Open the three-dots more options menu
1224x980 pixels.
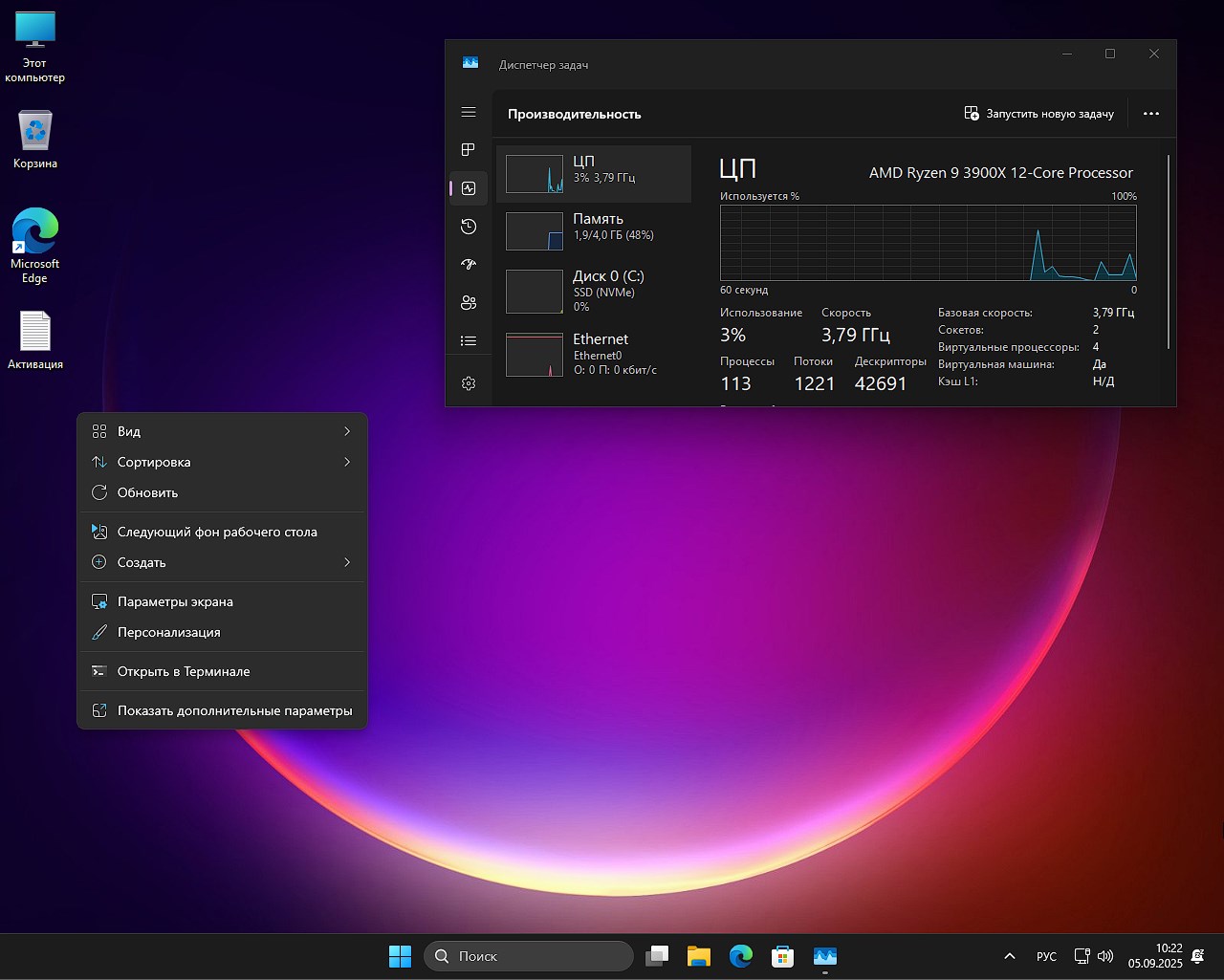[1151, 114]
